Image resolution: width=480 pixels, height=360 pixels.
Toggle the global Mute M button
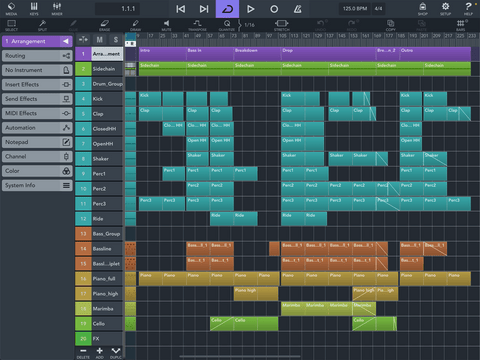[x=99, y=40]
